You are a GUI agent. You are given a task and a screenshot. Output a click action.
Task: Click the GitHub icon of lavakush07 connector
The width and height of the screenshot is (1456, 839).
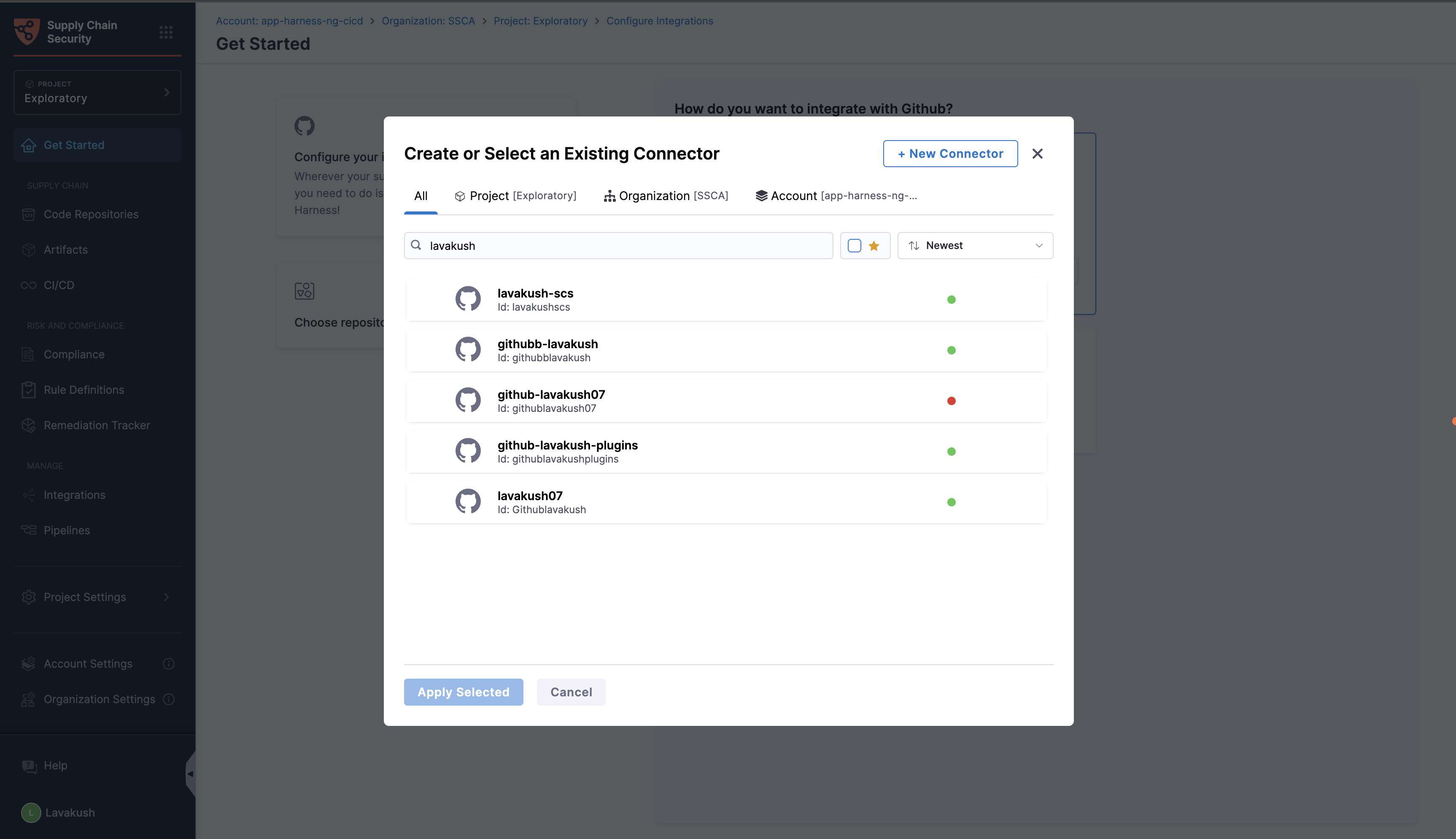pyautogui.click(x=468, y=502)
